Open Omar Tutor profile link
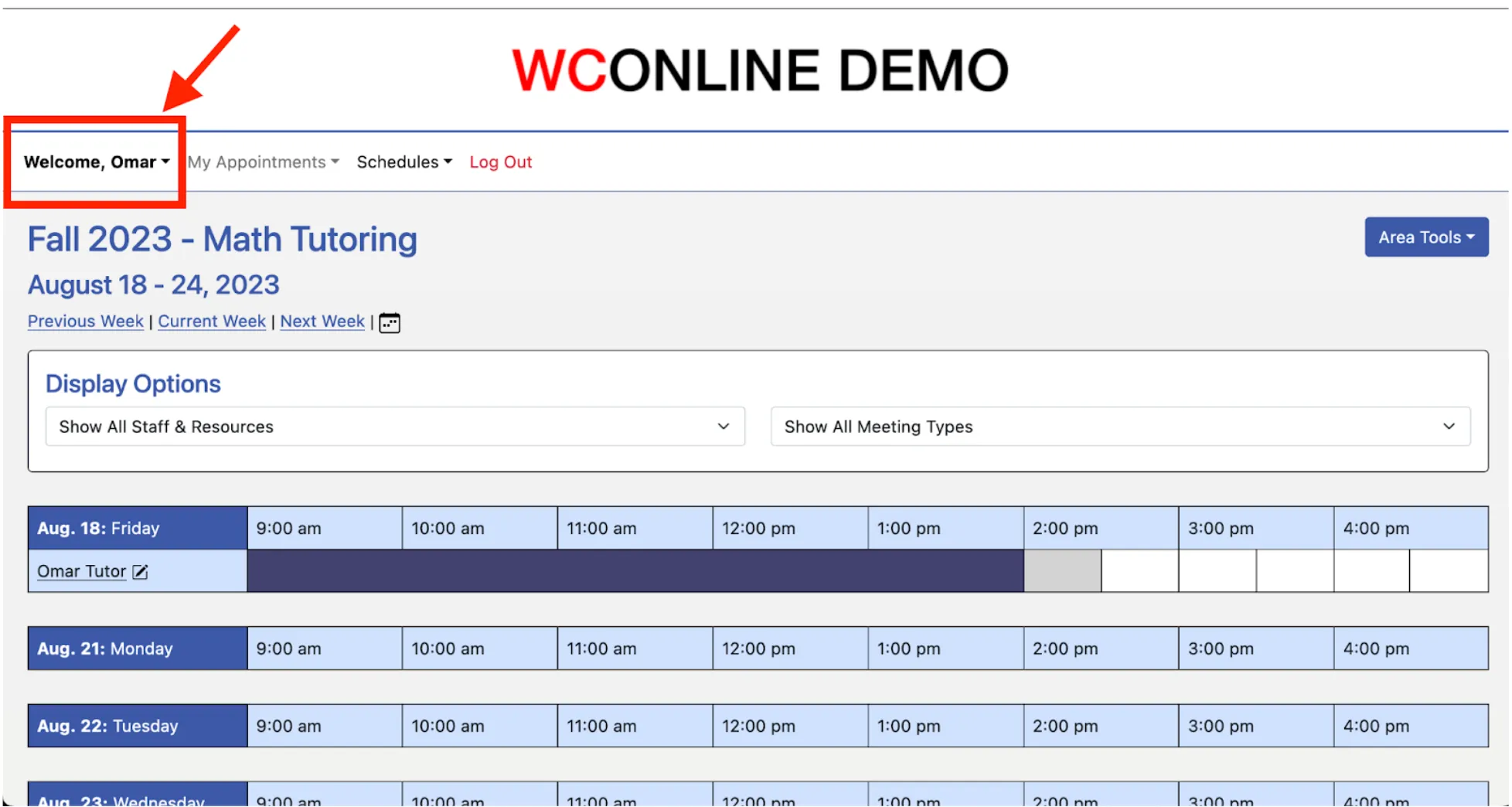Image resolution: width=1512 pixels, height=807 pixels. [81, 572]
